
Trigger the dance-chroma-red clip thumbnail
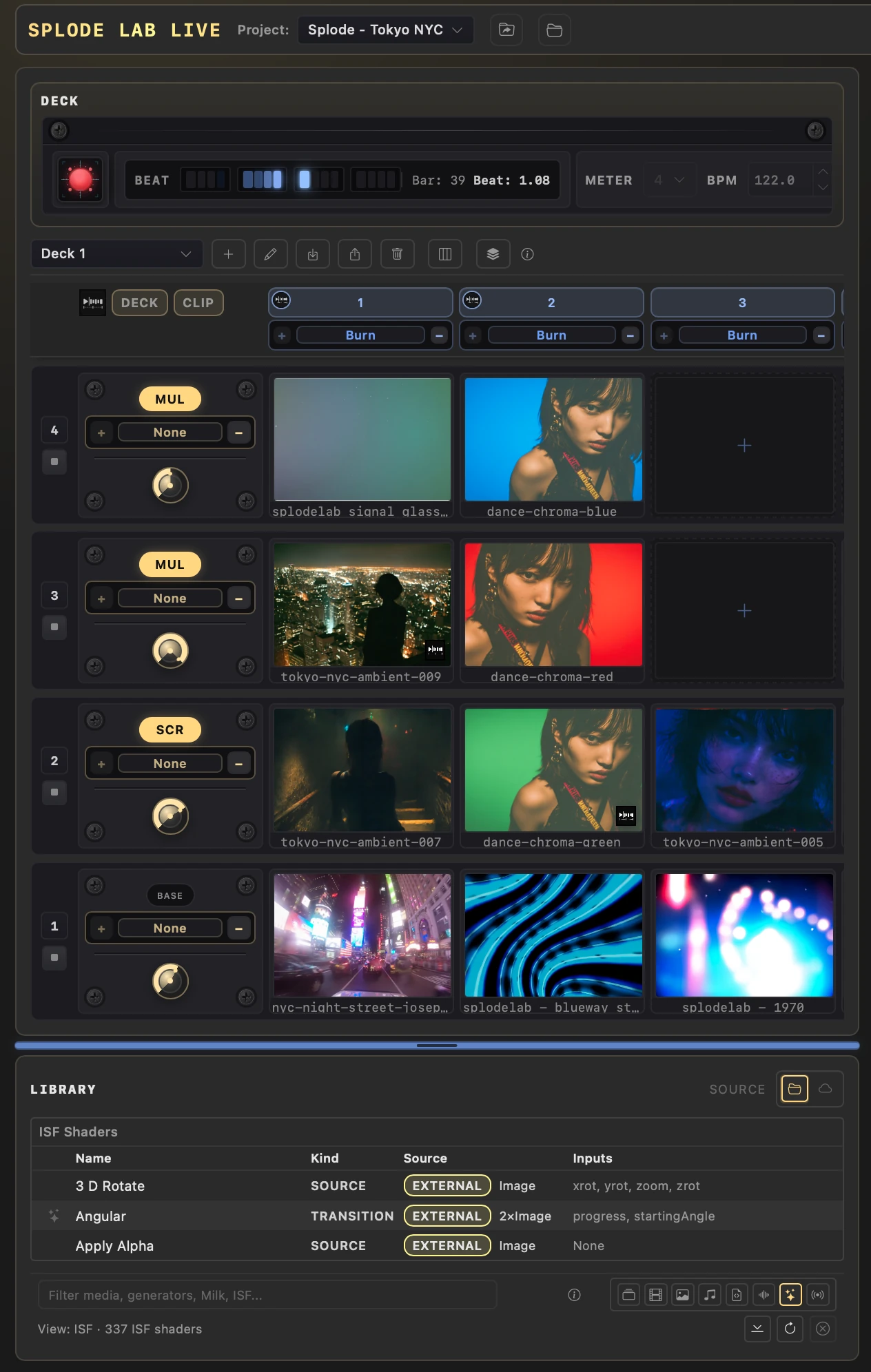pos(553,605)
